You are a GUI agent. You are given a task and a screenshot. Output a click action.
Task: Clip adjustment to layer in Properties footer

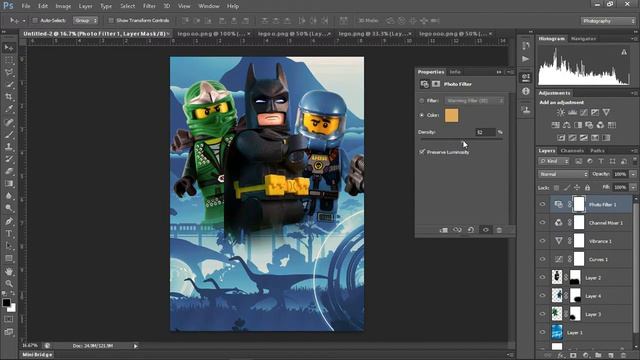444,230
